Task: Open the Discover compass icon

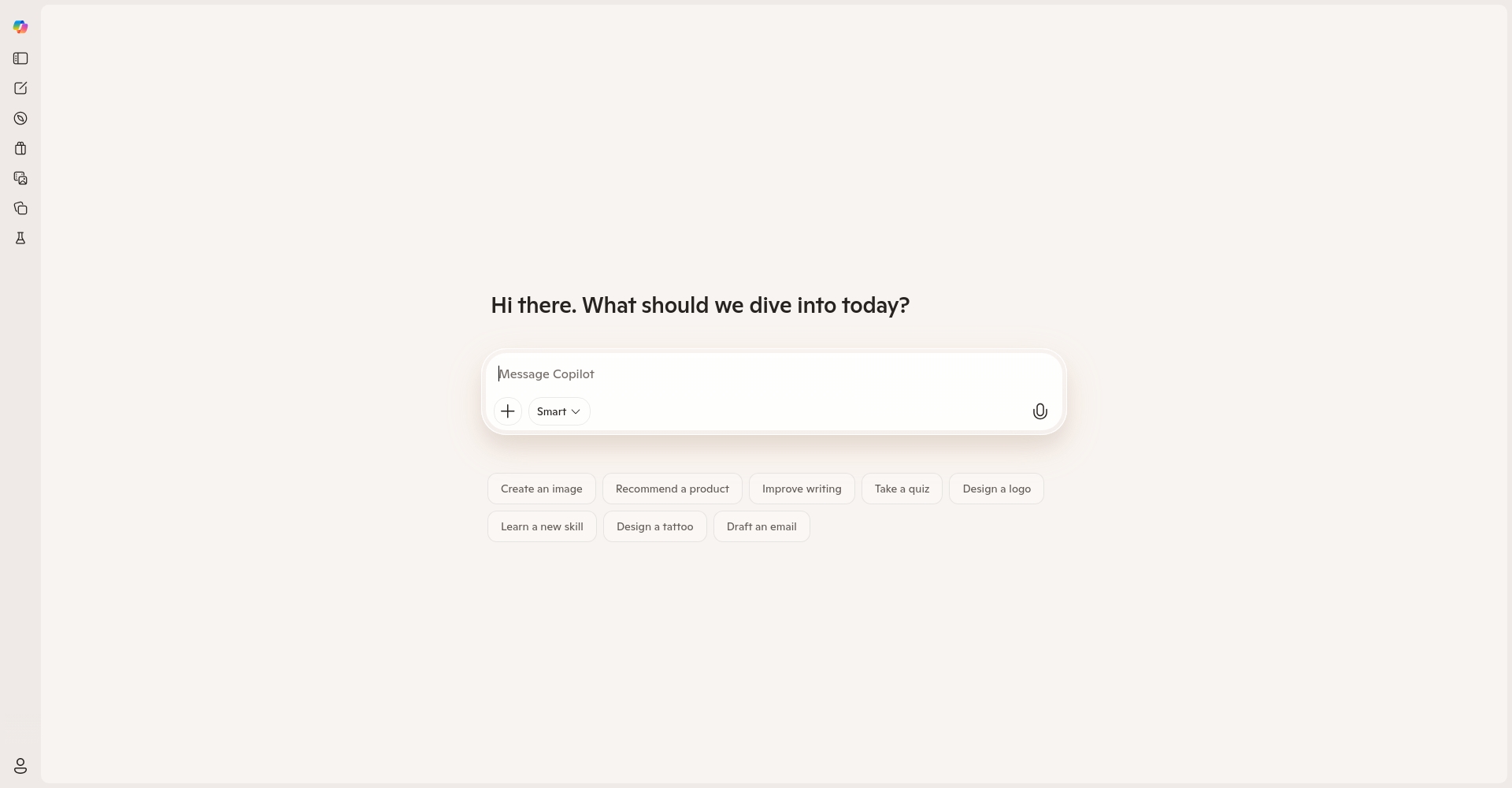Action: [20, 118]
